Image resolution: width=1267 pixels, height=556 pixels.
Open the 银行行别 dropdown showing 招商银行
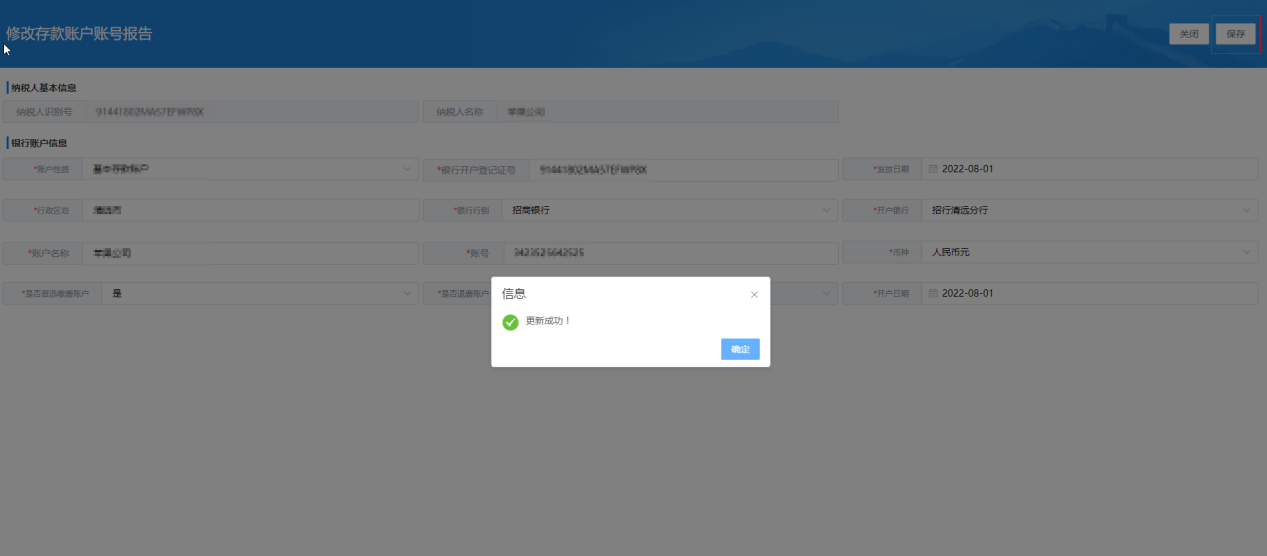click(826, 211)
